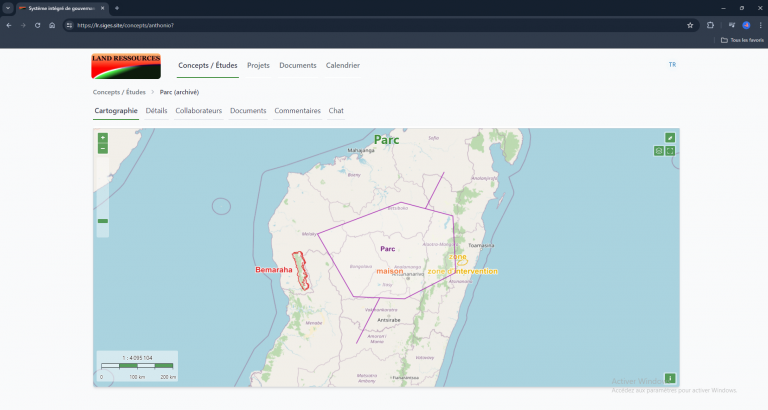The height and width of the screenshot is (410, 768).
Task: Click the map zoom slider handle
Action: pyautogui.click(x=103, y=221)
